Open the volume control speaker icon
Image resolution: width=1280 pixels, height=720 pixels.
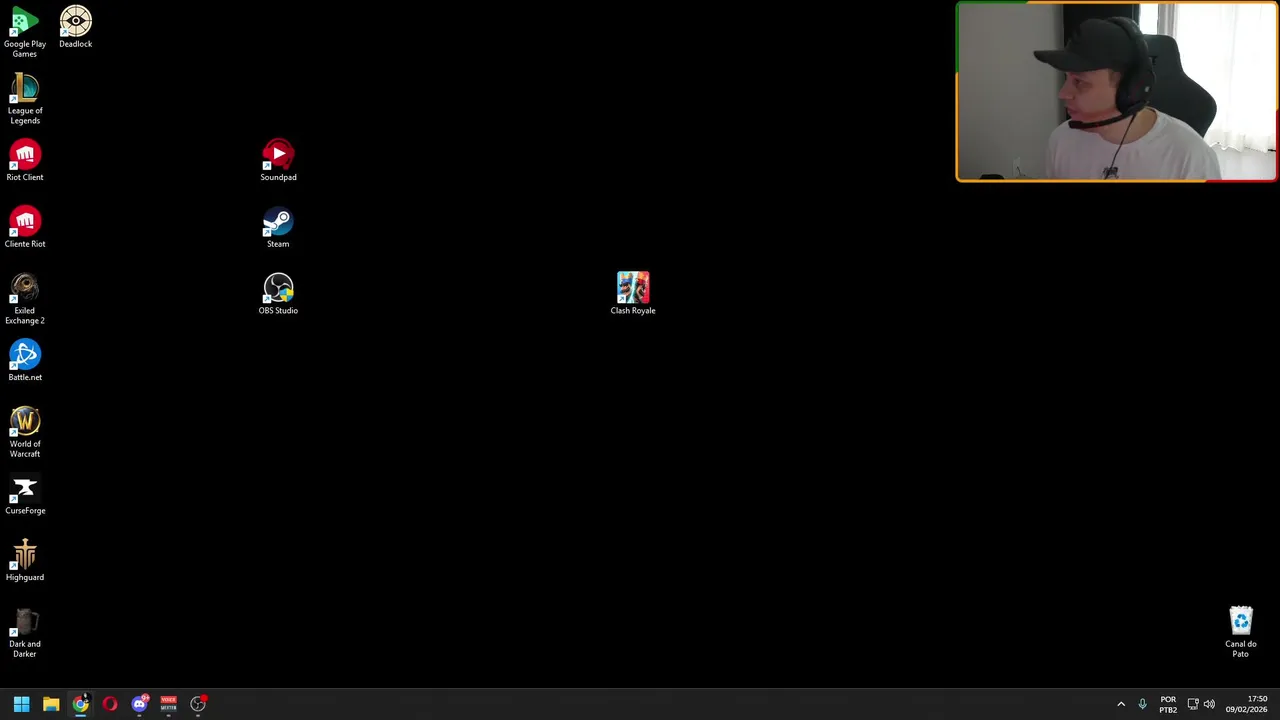[1210, 704]
